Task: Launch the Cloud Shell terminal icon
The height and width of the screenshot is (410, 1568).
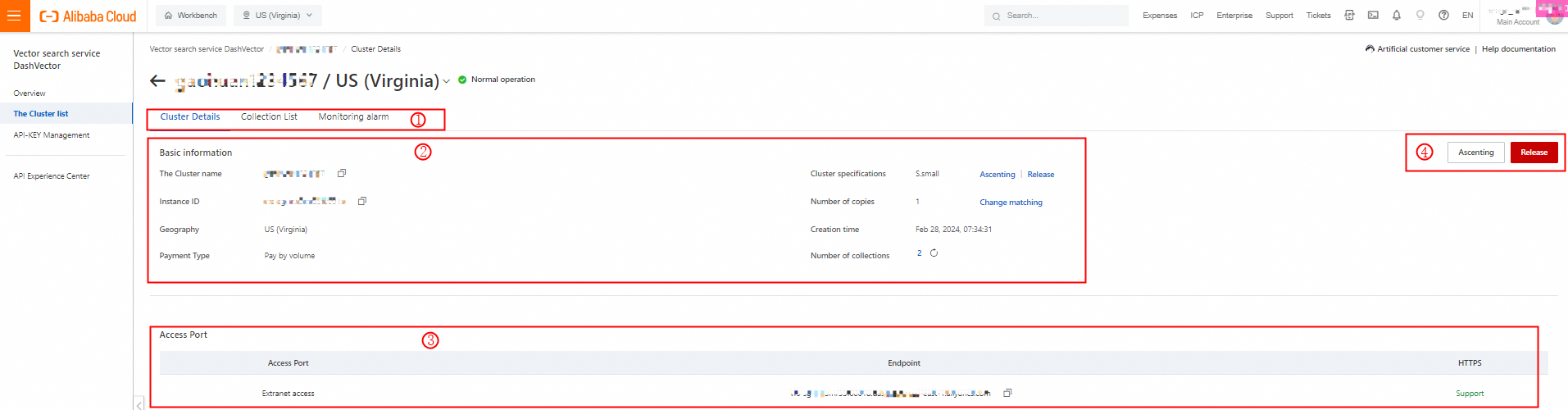Action: pyautogui.click(x=1373, y=15)
